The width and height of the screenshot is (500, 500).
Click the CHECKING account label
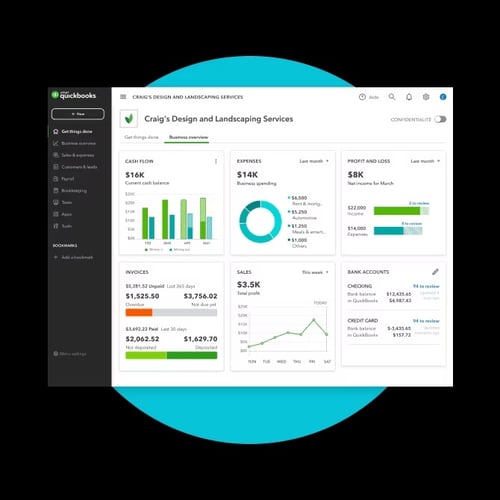click(360, 286)
